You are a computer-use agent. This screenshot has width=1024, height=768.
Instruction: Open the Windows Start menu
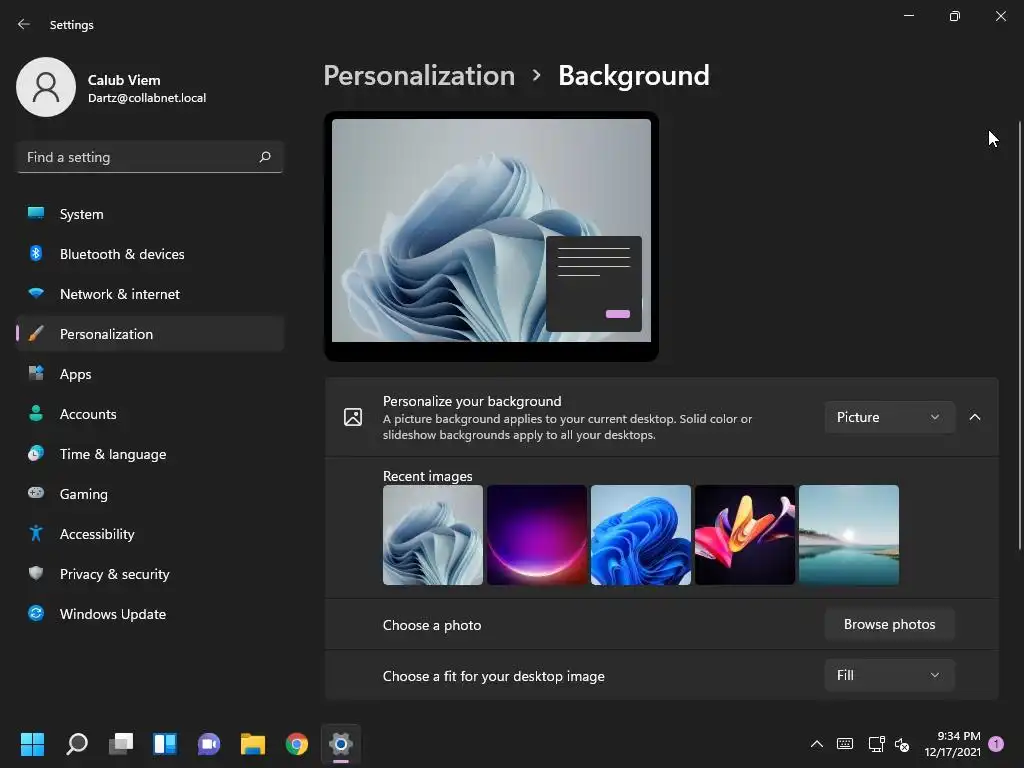[x=32, y=744]
